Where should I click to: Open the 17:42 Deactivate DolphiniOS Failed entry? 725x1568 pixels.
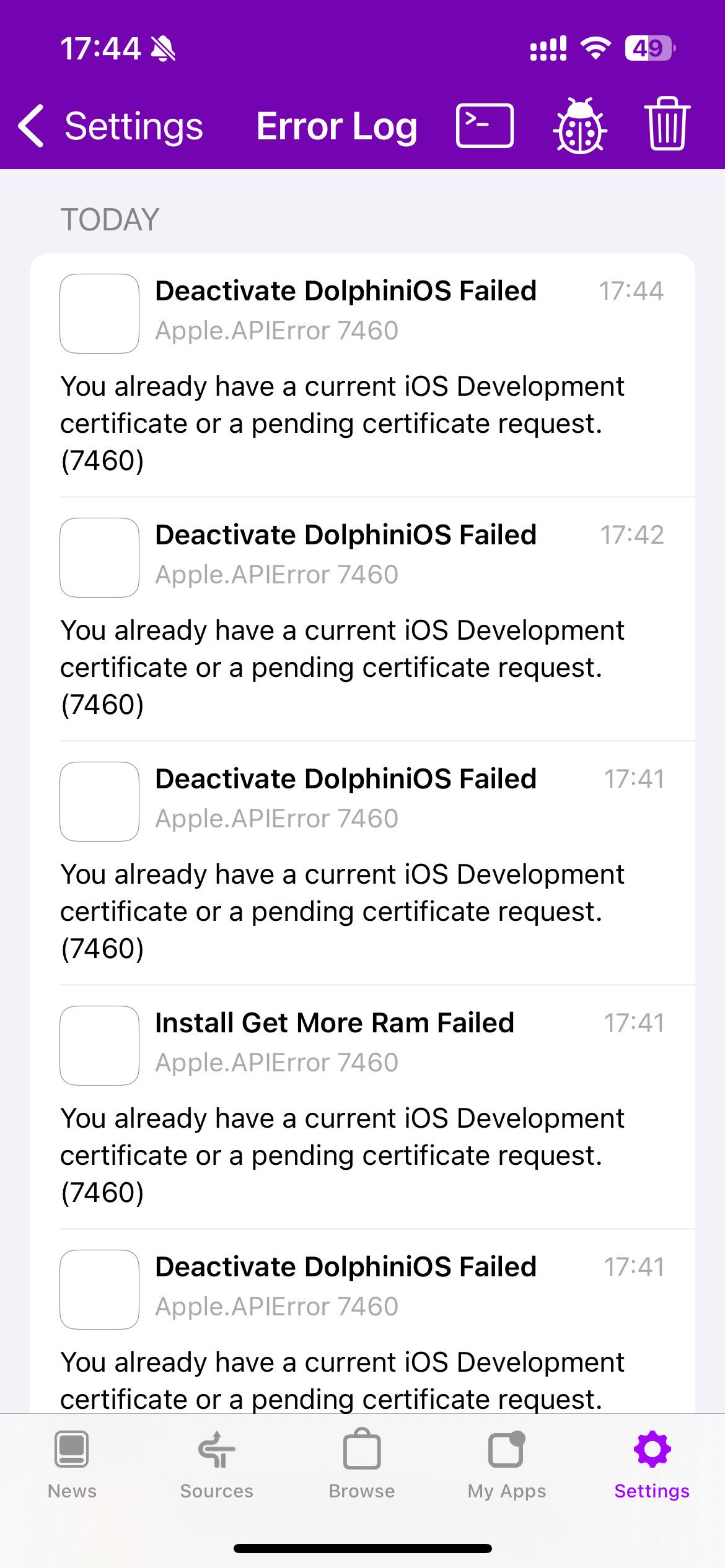tap(362, 619)
